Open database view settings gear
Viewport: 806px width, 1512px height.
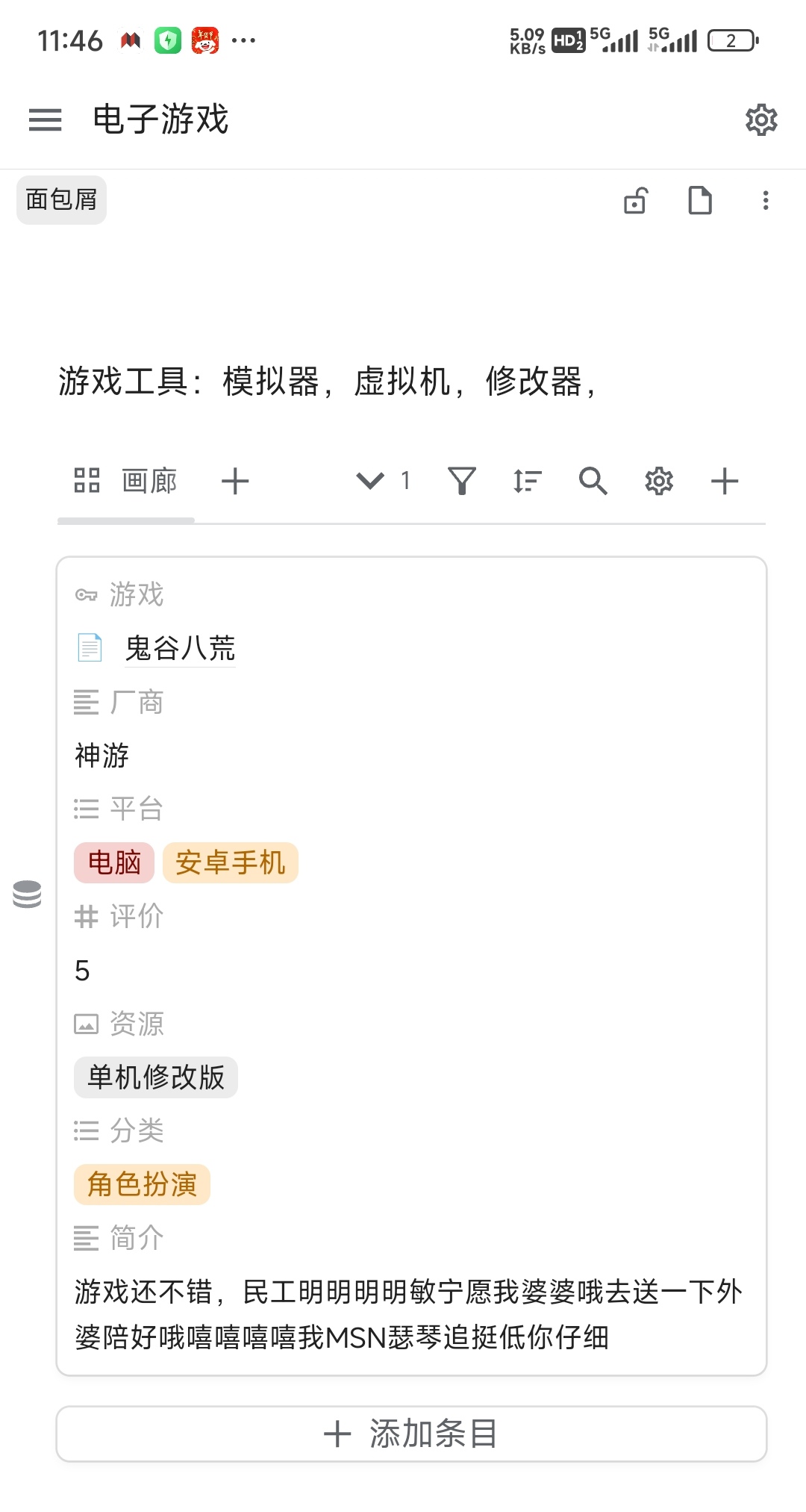pyautogui.click(x=659, y=481)
